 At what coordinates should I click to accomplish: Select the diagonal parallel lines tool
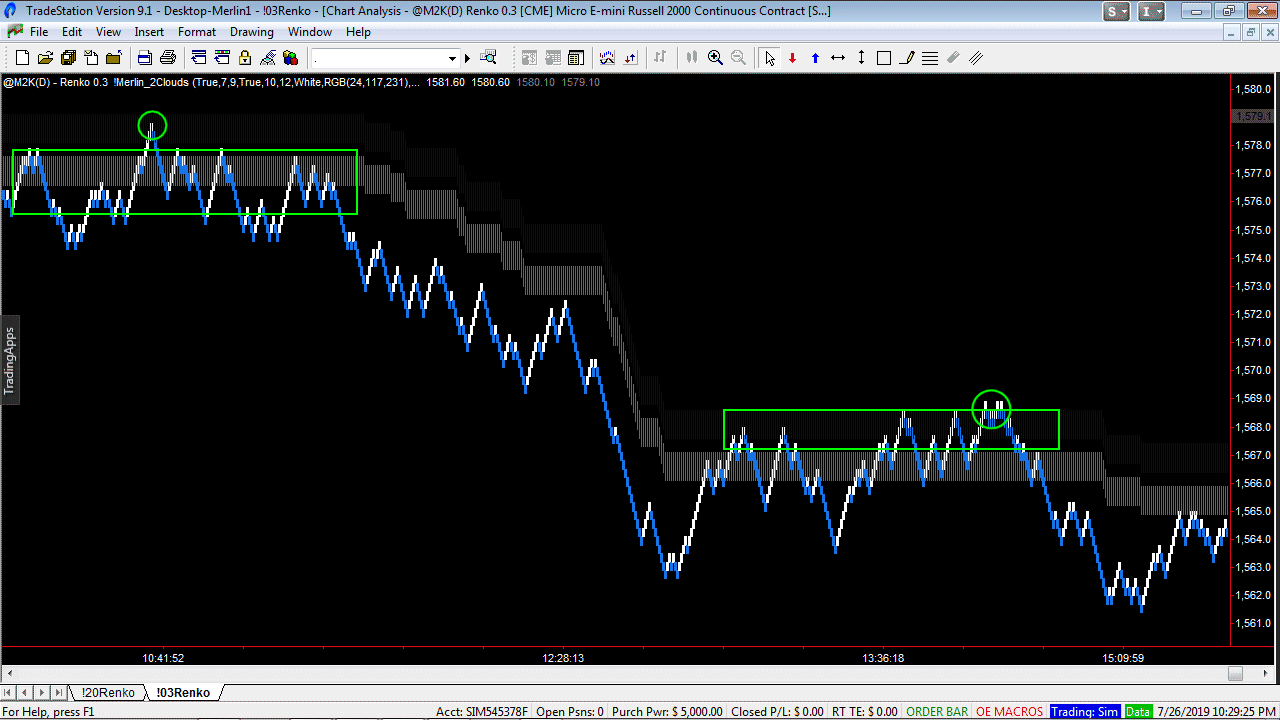(x=976, y=58)
